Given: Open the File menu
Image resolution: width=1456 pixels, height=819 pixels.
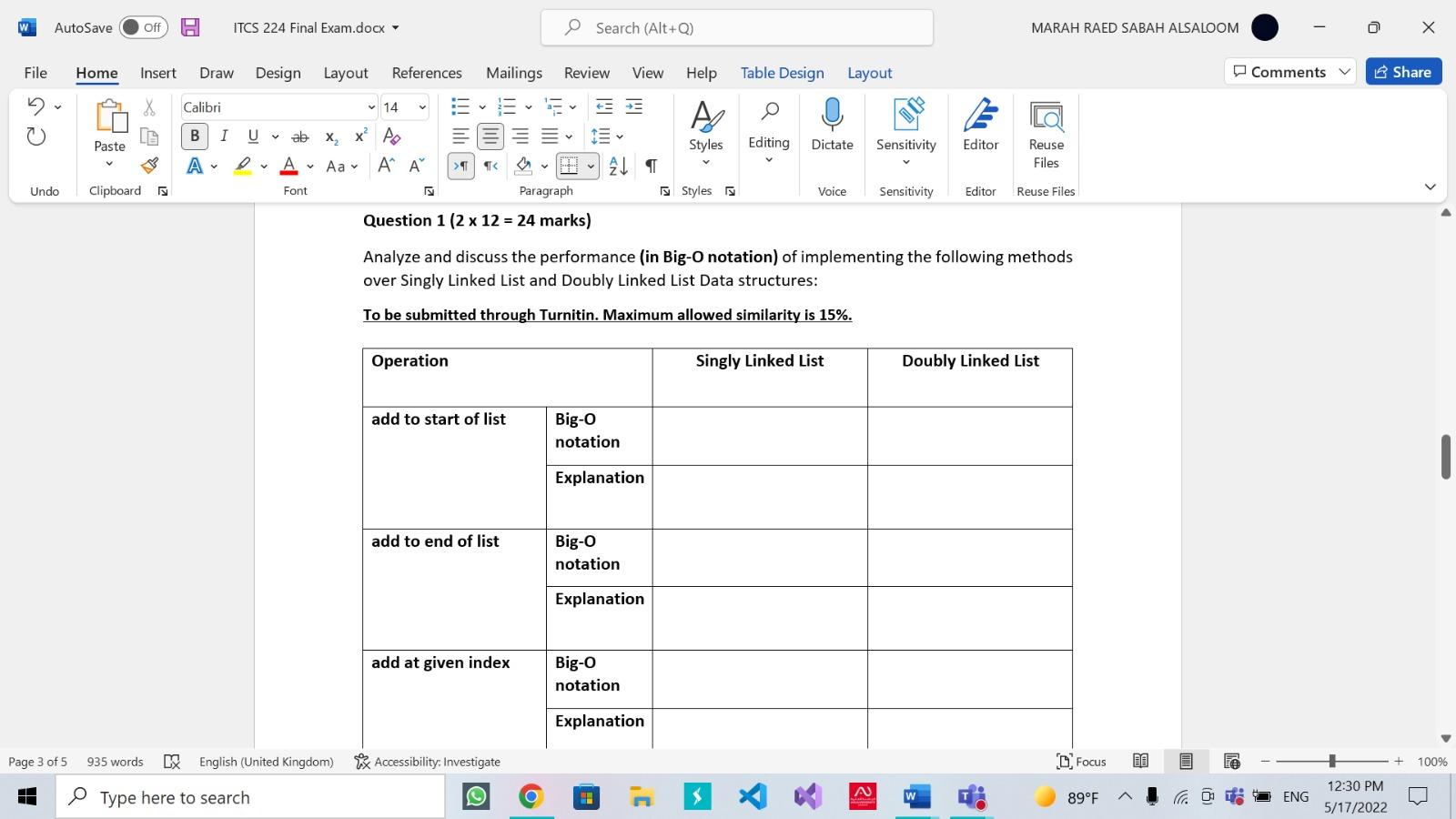Looking at the screenshot, I should pos(35,73).
